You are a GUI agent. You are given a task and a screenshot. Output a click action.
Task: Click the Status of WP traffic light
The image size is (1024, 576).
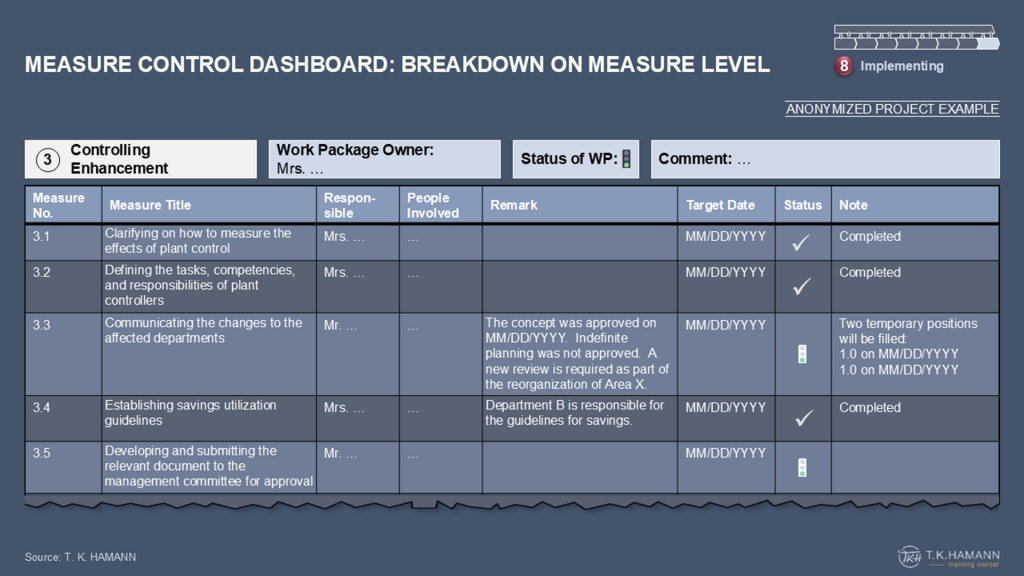pos(626,159)
